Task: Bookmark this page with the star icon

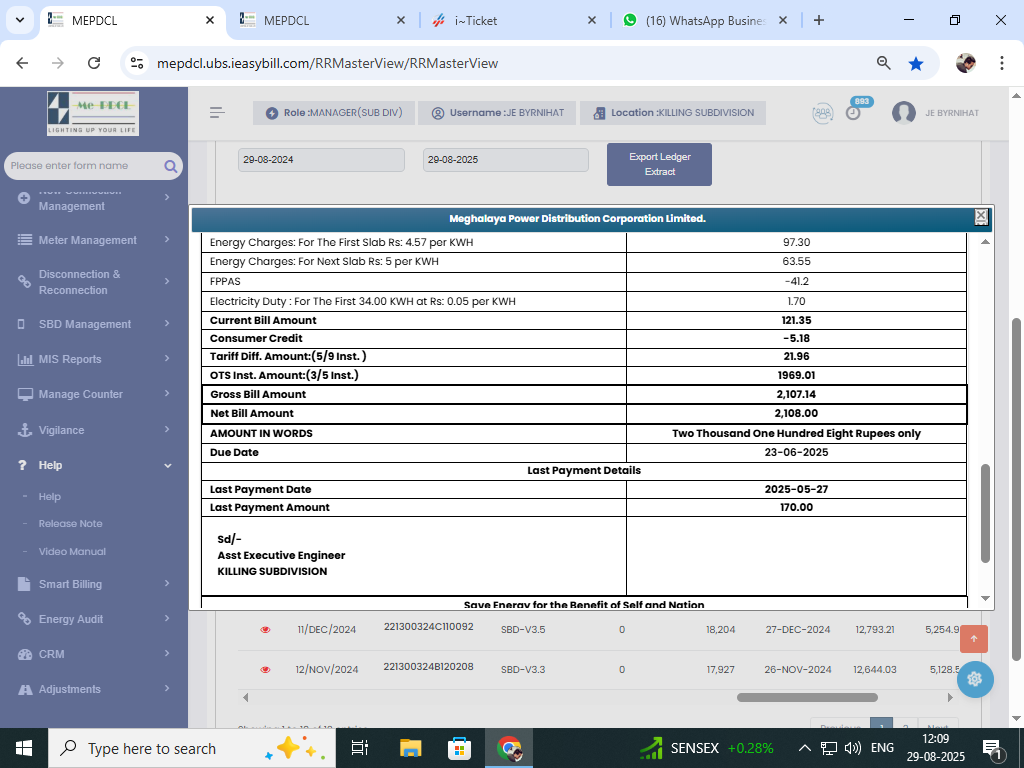Action: click(x=915, y=63)
